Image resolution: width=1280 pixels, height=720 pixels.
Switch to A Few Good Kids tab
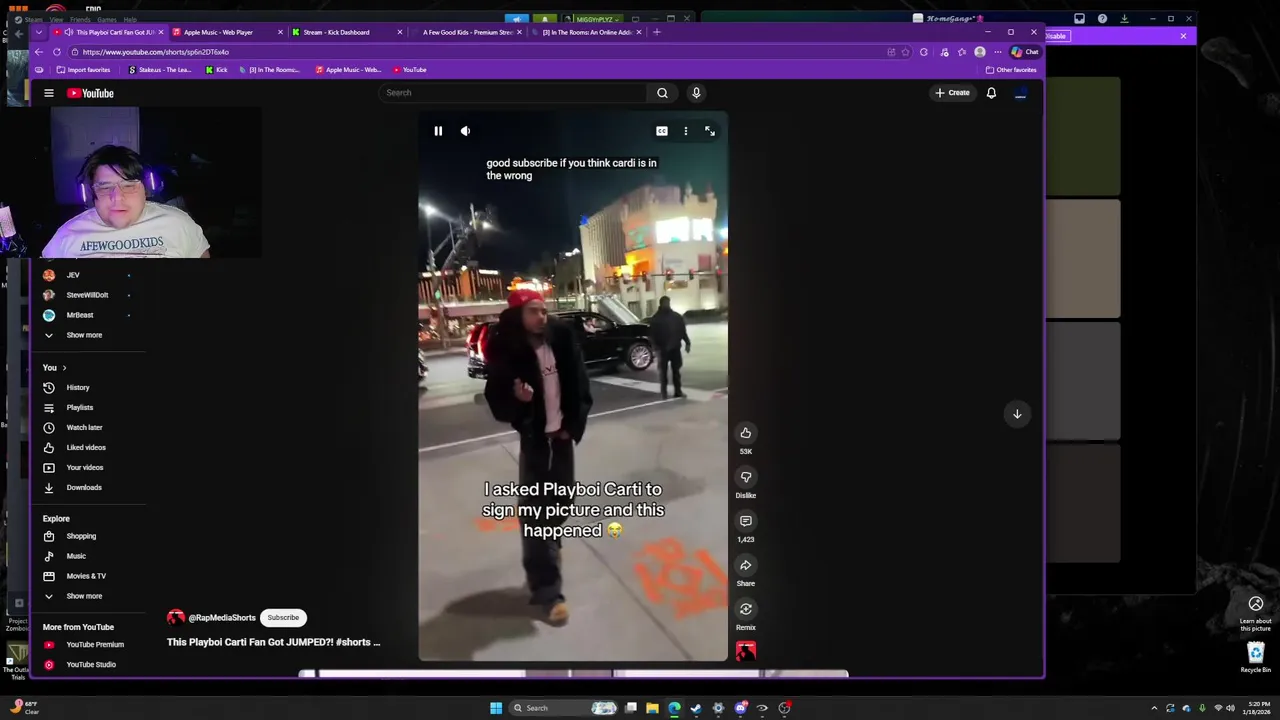click(466, 32)
